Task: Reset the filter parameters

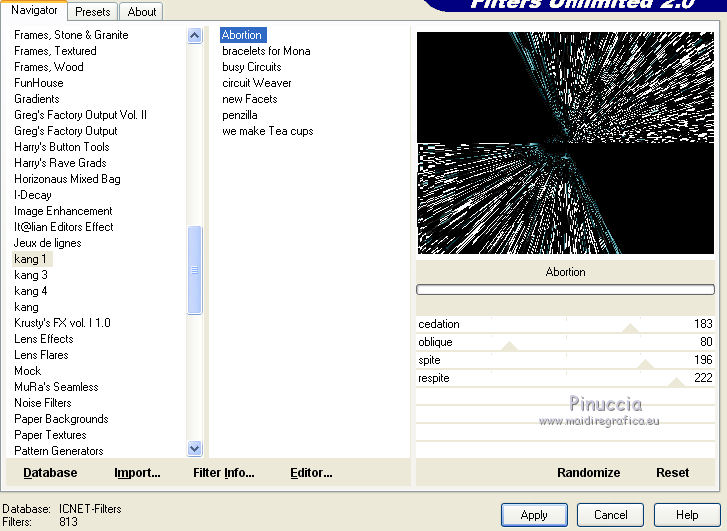Action: pyautogui.click(x=672, y=473)
